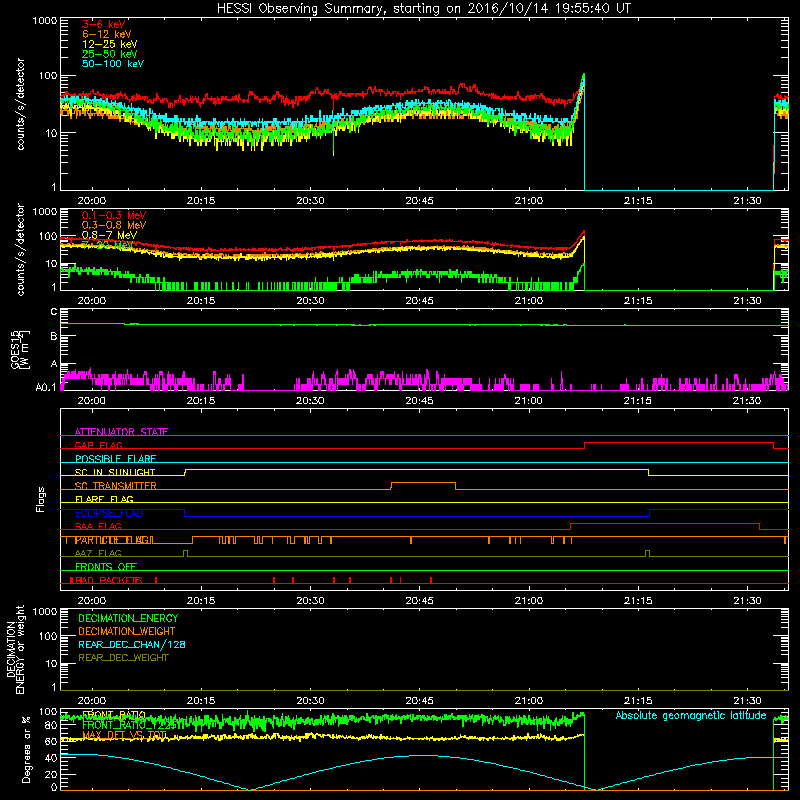800x800 pixels.
Task: Click the "ECLIPSE FLAG" label
Action: tap(109, 513)
